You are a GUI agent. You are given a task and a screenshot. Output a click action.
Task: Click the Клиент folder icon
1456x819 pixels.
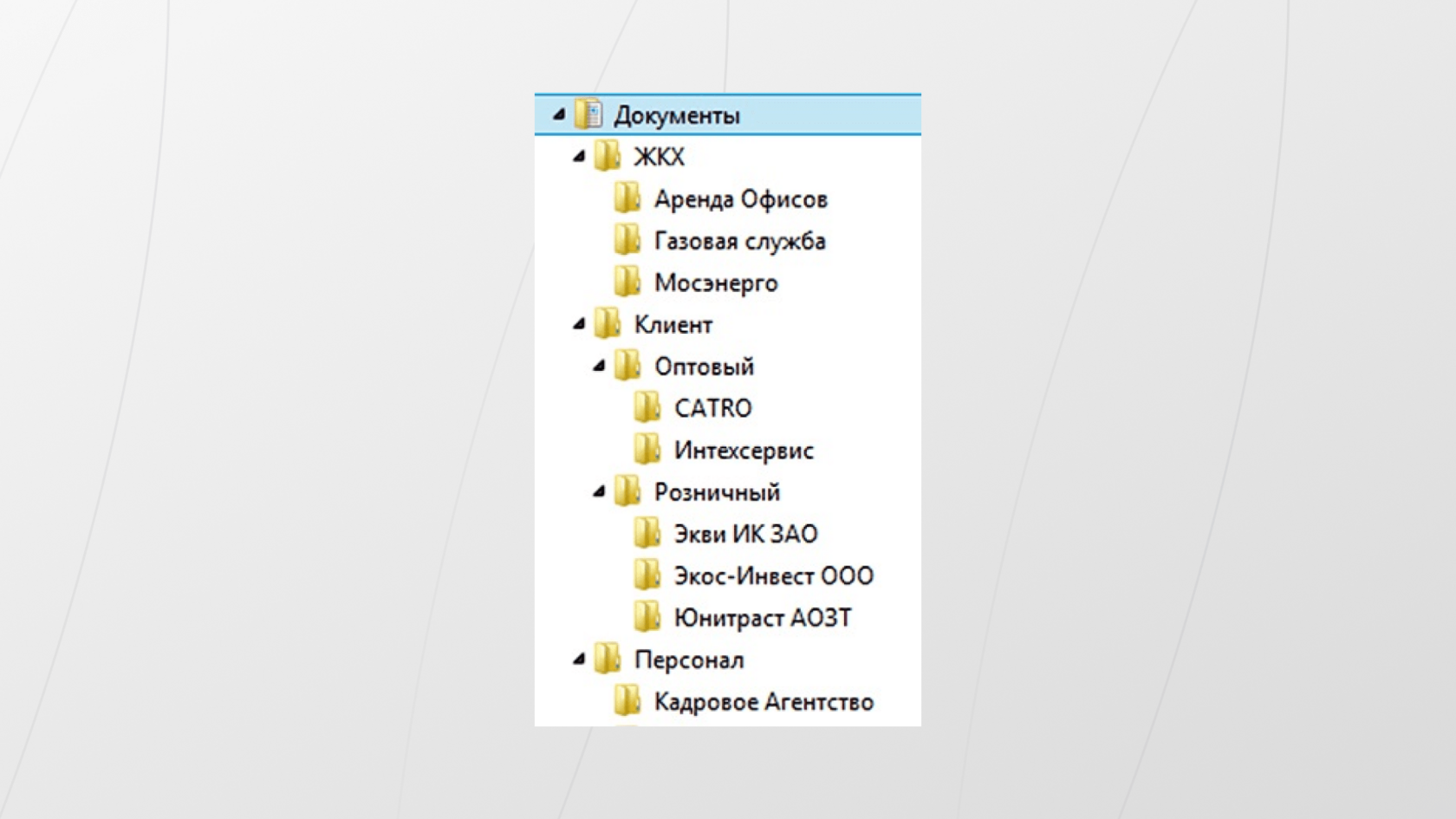608,324
